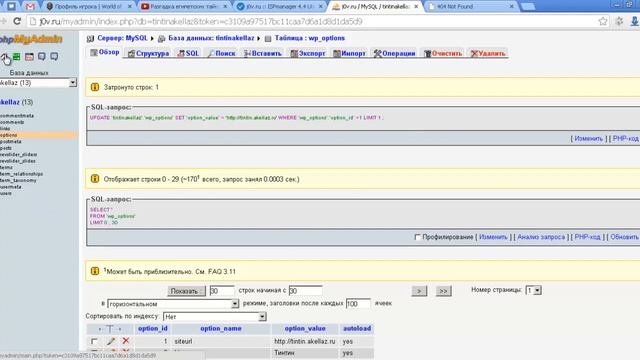640x360 pixels.
Task: Edit the siteurl row with pencil icon
Action: click(x=111, y=341)
